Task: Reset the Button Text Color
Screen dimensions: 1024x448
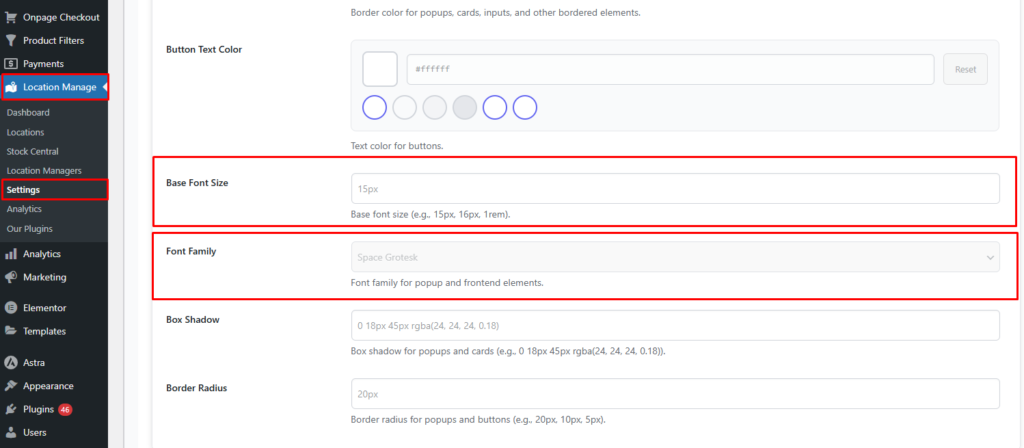Action: (965, 69)
